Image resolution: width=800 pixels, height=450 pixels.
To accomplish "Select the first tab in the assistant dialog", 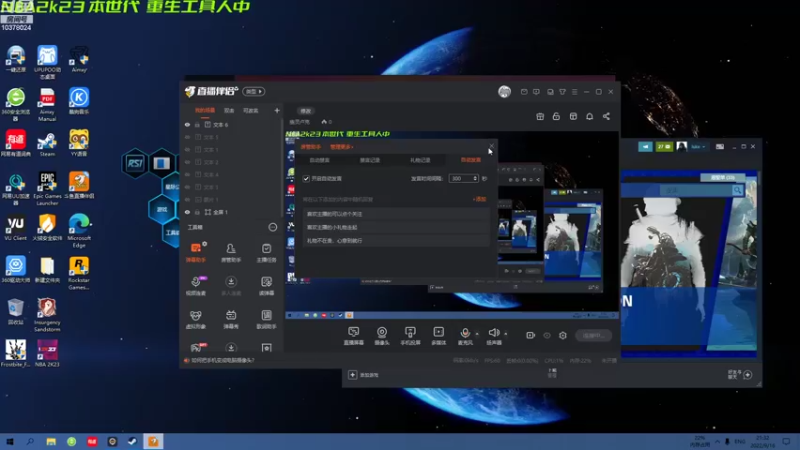I will [x=319, y=160].
